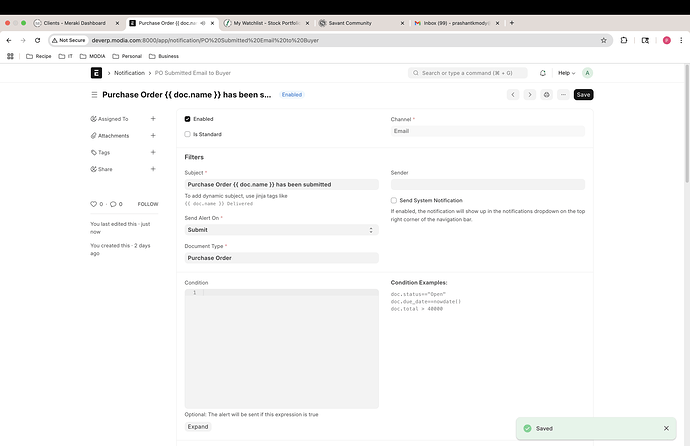
Task: Toggle the sidebar hamburger menu icon
Action: [94, 95]
